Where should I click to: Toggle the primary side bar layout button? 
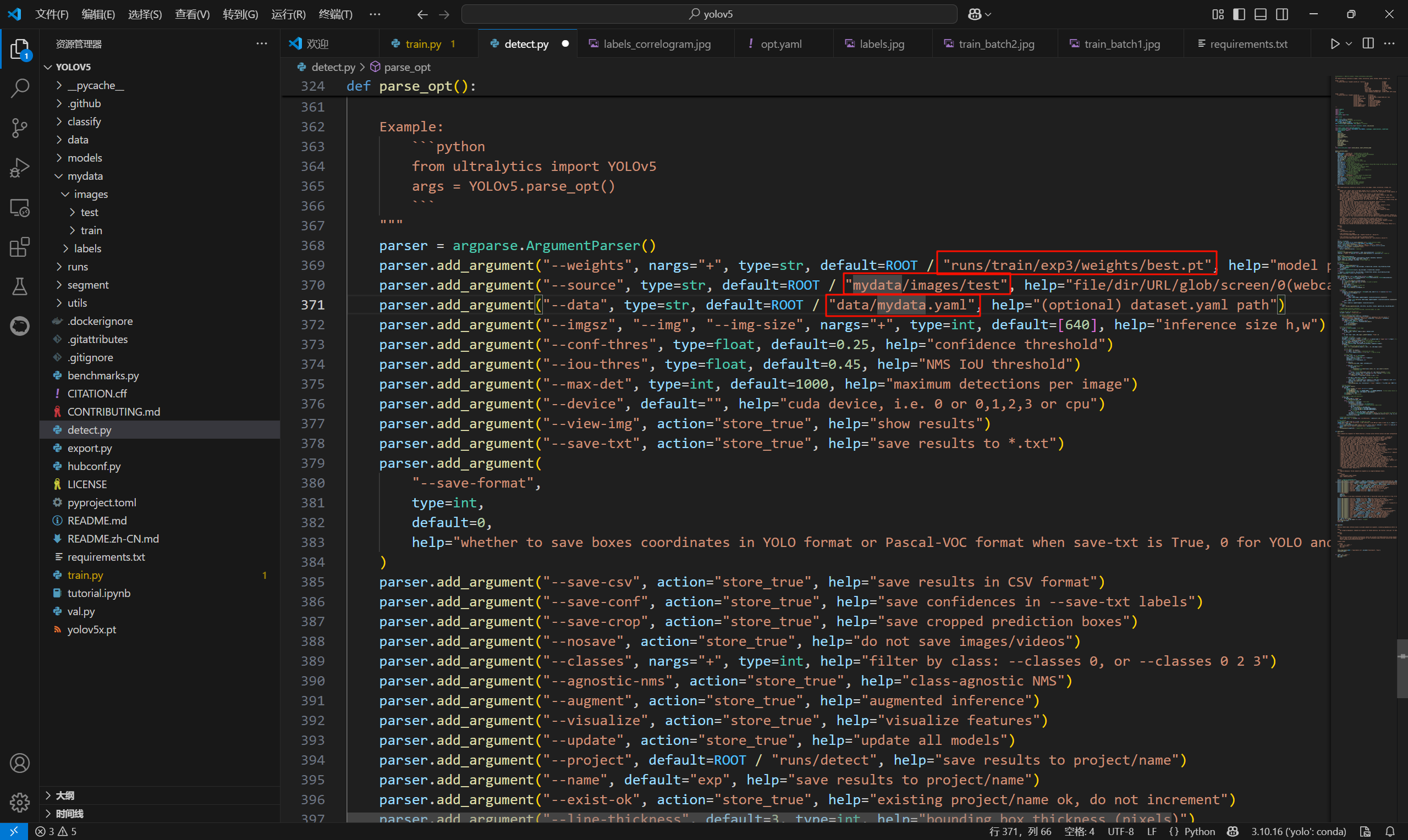[x=1239, y=14]
